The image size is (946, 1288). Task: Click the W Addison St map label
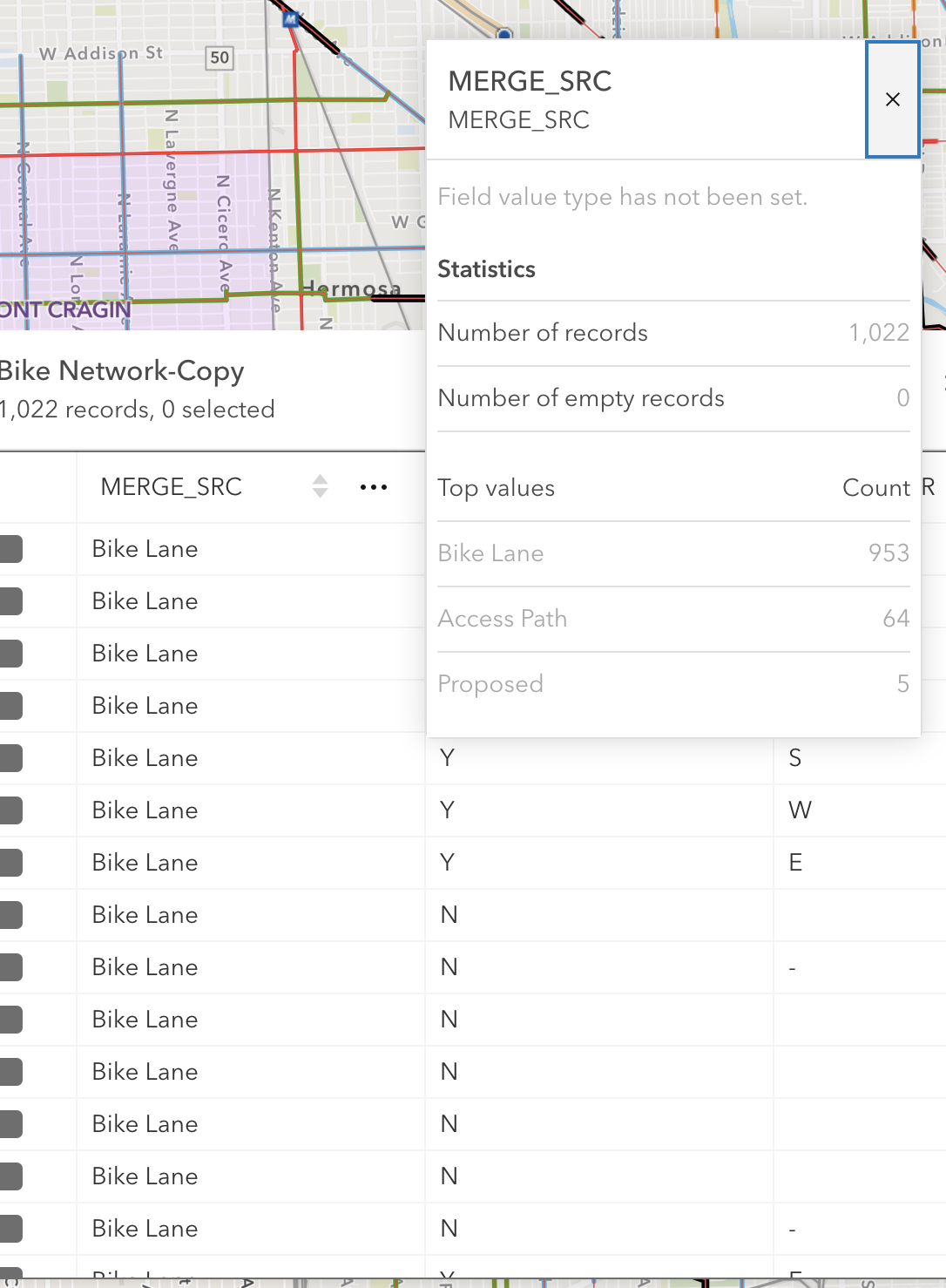pyautogui.click(x=101, y=53)
